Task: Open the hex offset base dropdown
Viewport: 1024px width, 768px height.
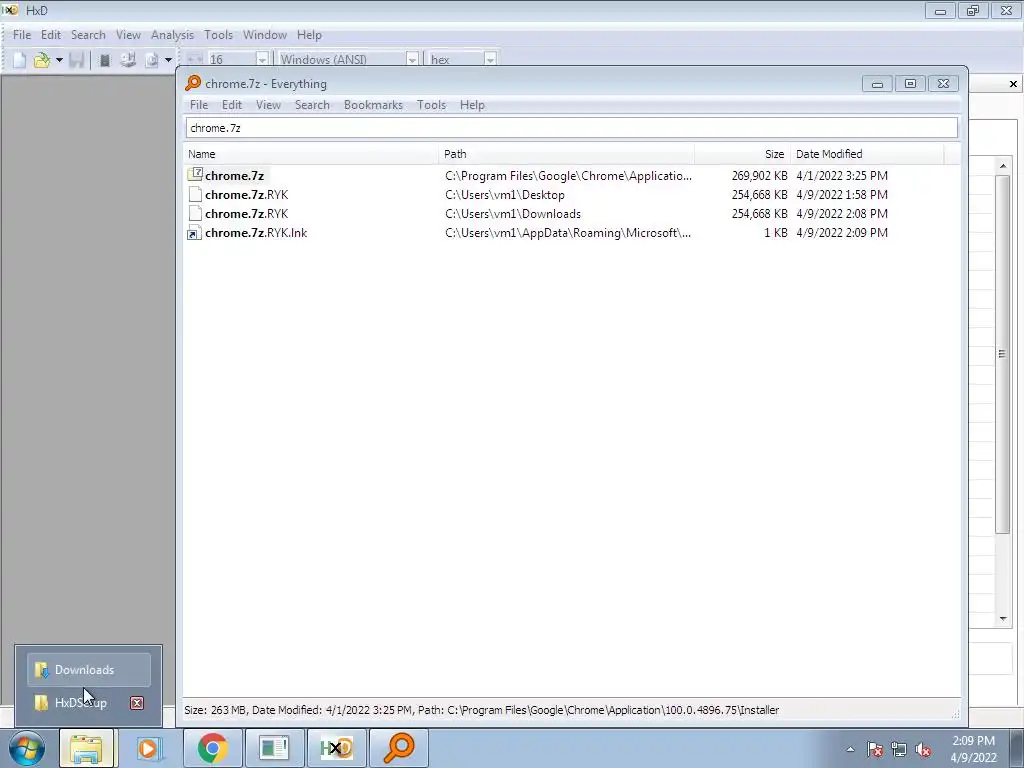Action: pos(490,59)
